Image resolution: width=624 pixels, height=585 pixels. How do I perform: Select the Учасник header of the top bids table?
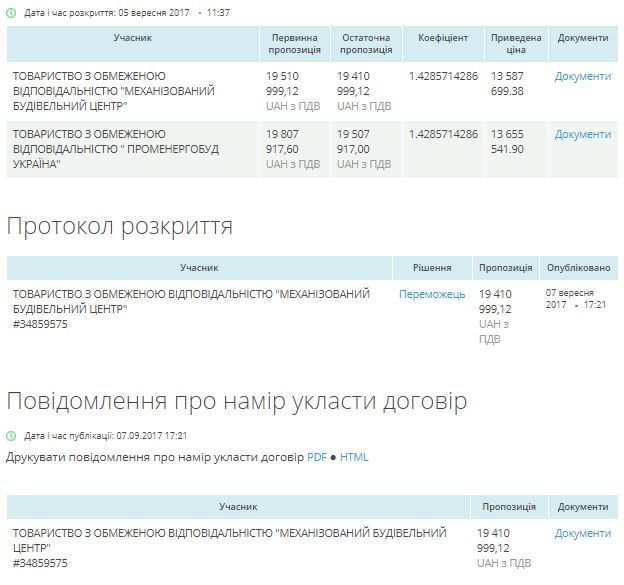point(133,44)
